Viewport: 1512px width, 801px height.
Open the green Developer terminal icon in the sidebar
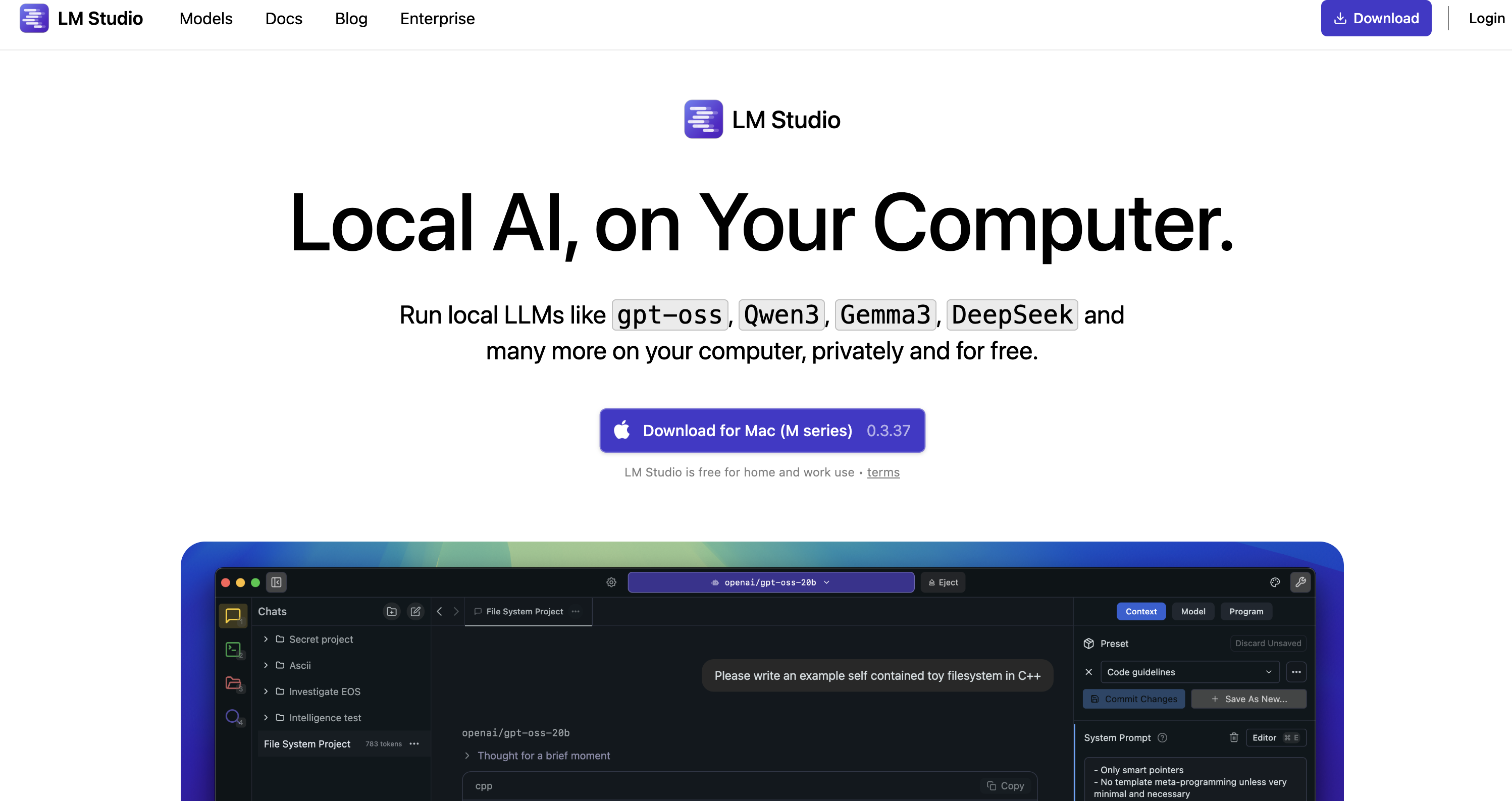point(233,650)
